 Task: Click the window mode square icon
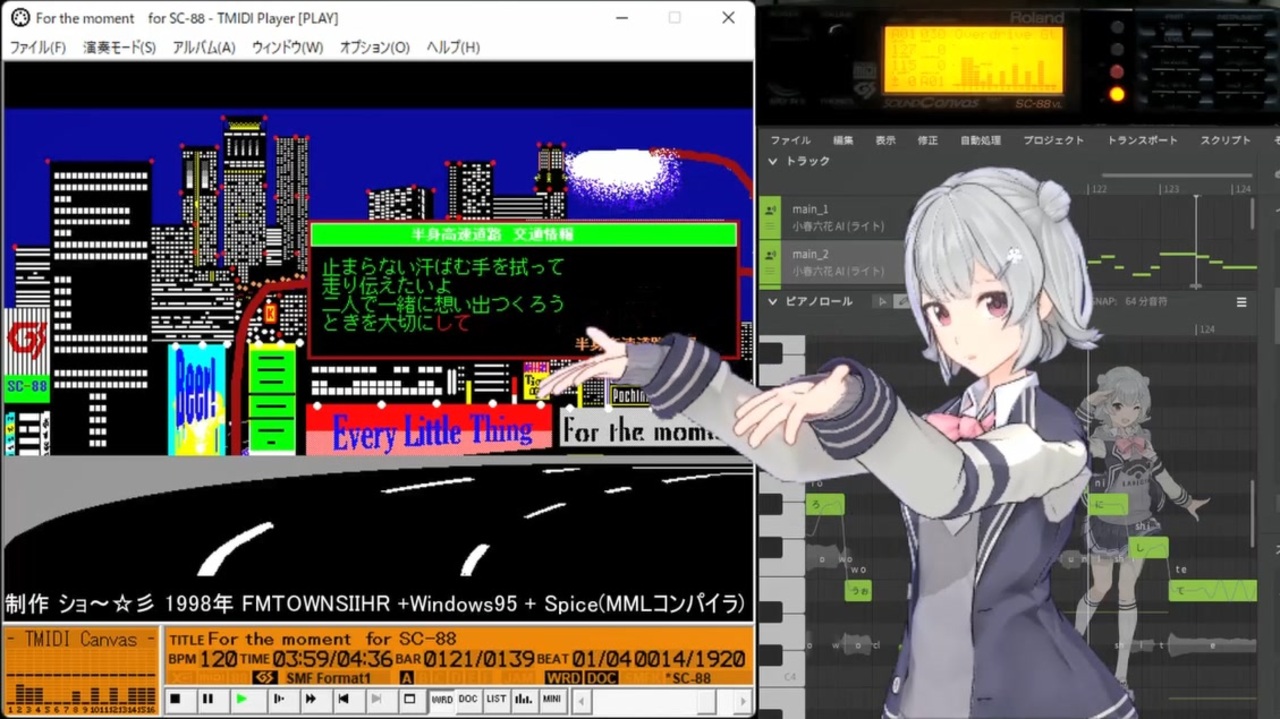[410, 699]
